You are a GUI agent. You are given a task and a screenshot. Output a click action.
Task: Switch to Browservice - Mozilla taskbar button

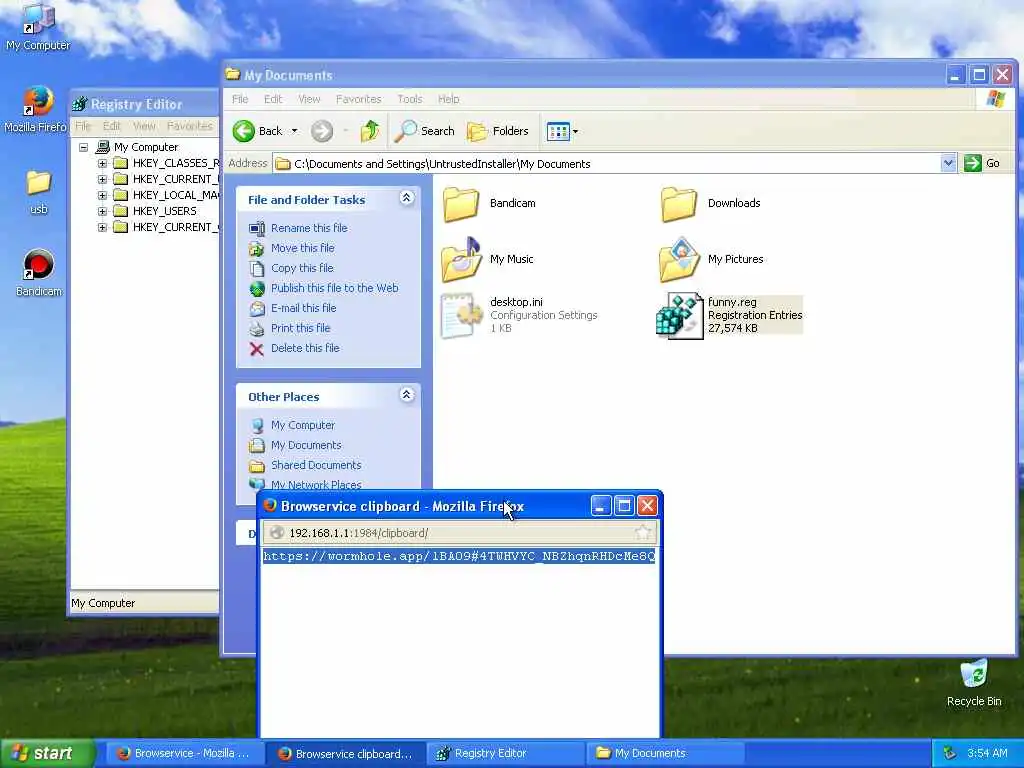184,754
